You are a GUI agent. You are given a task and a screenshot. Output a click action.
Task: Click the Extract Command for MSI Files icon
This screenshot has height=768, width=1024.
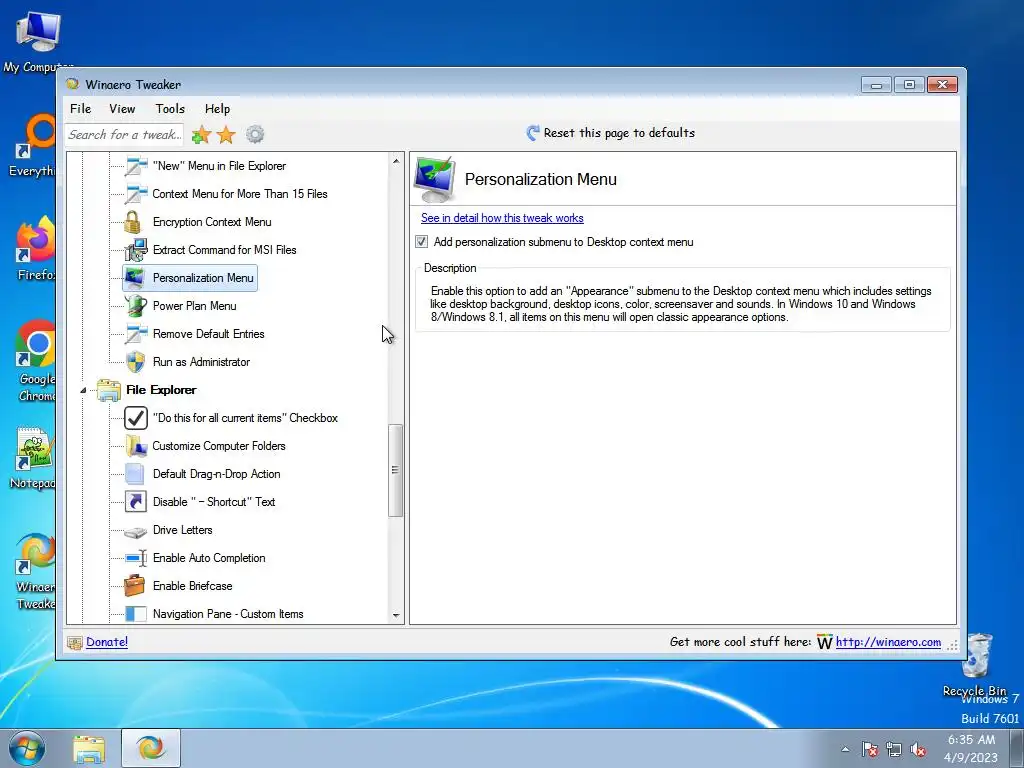tap(135, 250)
